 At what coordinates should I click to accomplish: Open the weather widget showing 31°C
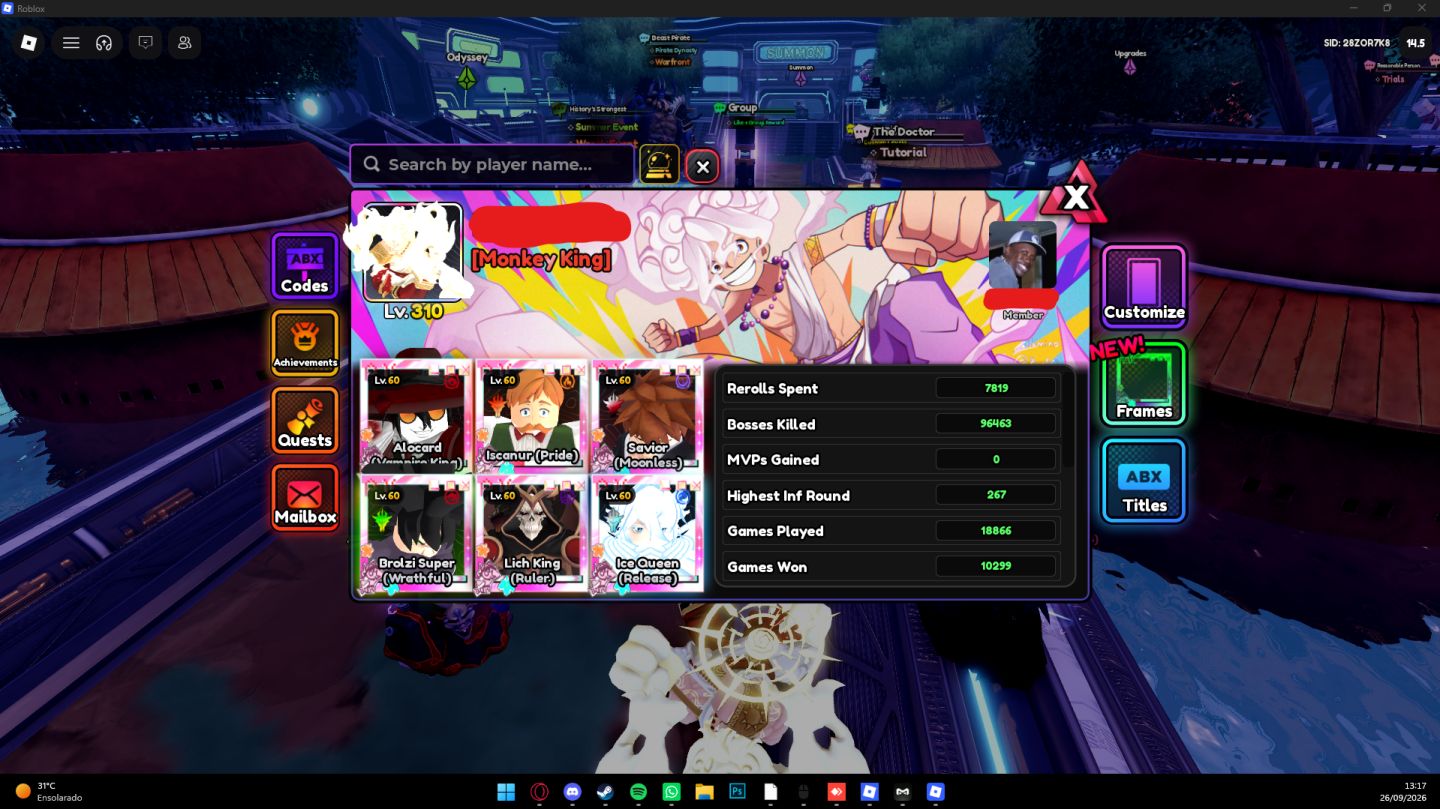point(48,792)
